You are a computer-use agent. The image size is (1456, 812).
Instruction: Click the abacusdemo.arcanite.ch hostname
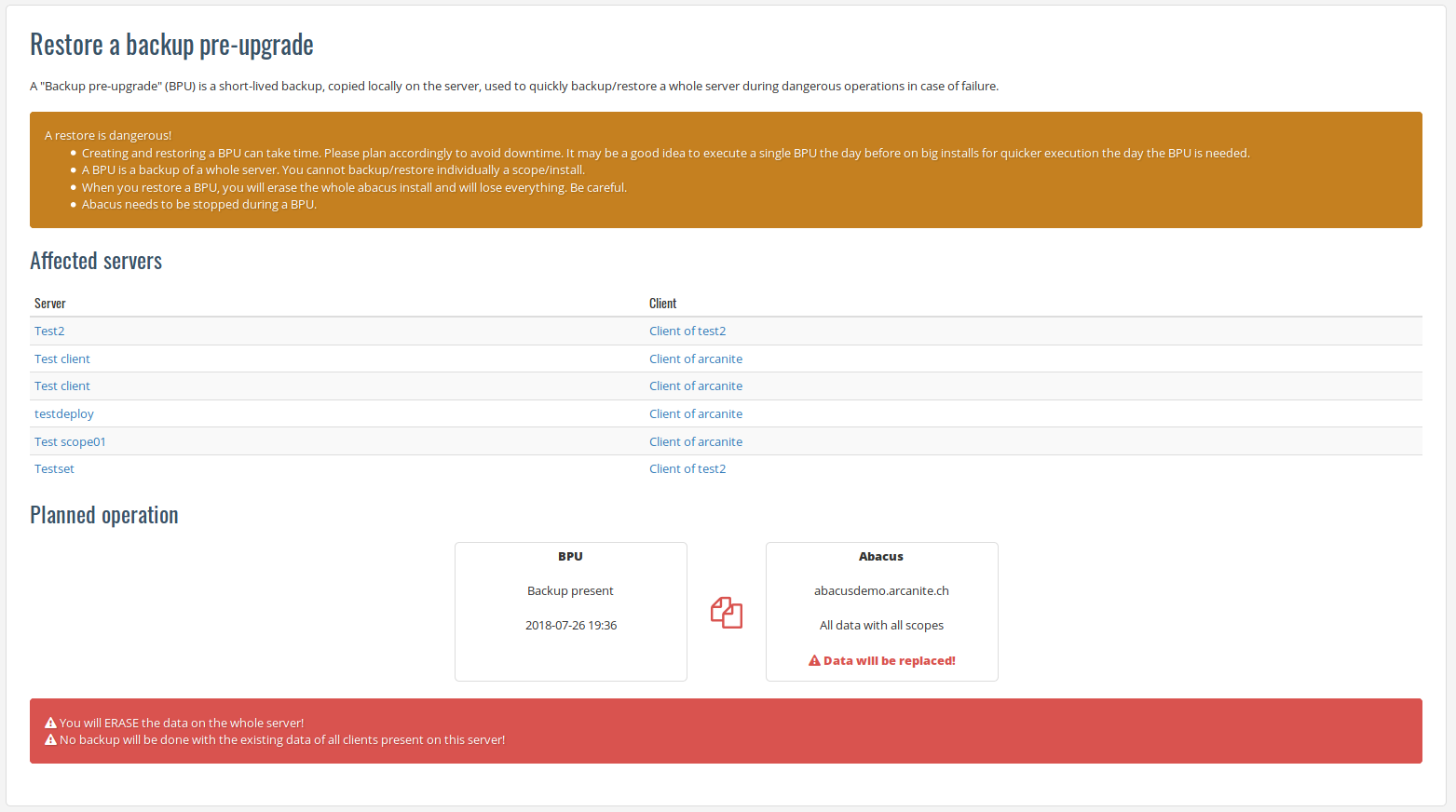coord(881,590)
